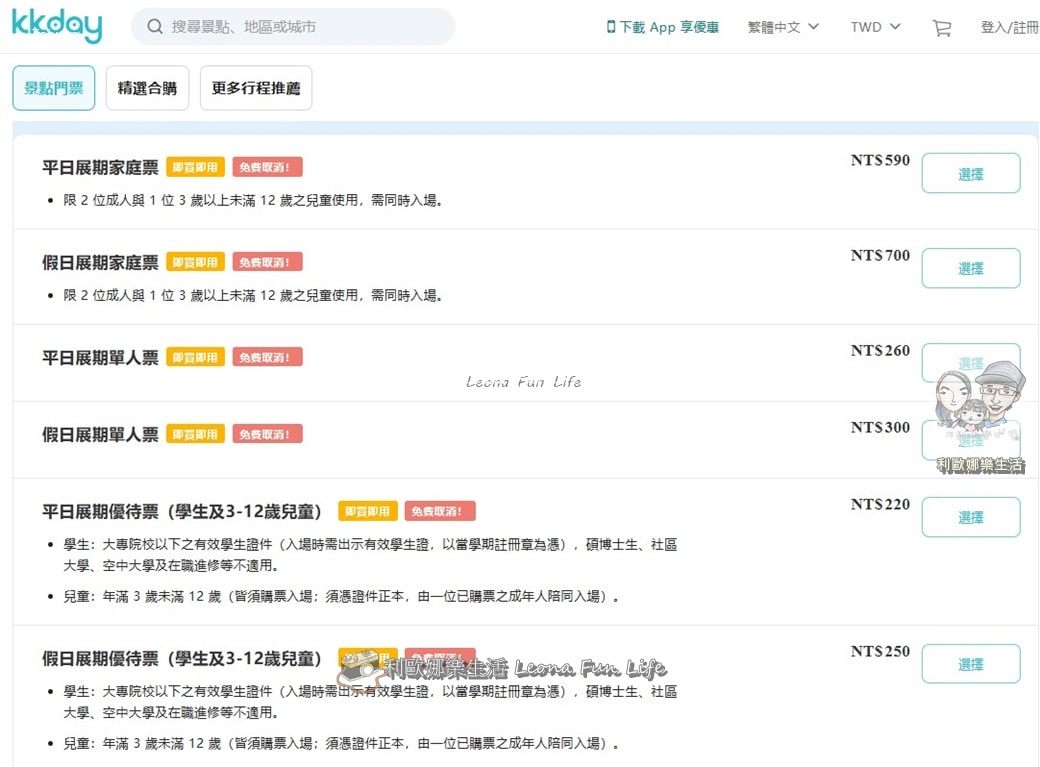Click the 即買即用 badge on 假日展期單人票
Image resolution: width=1040 pixels, height=767 pixels.
[x=196, y=434]
